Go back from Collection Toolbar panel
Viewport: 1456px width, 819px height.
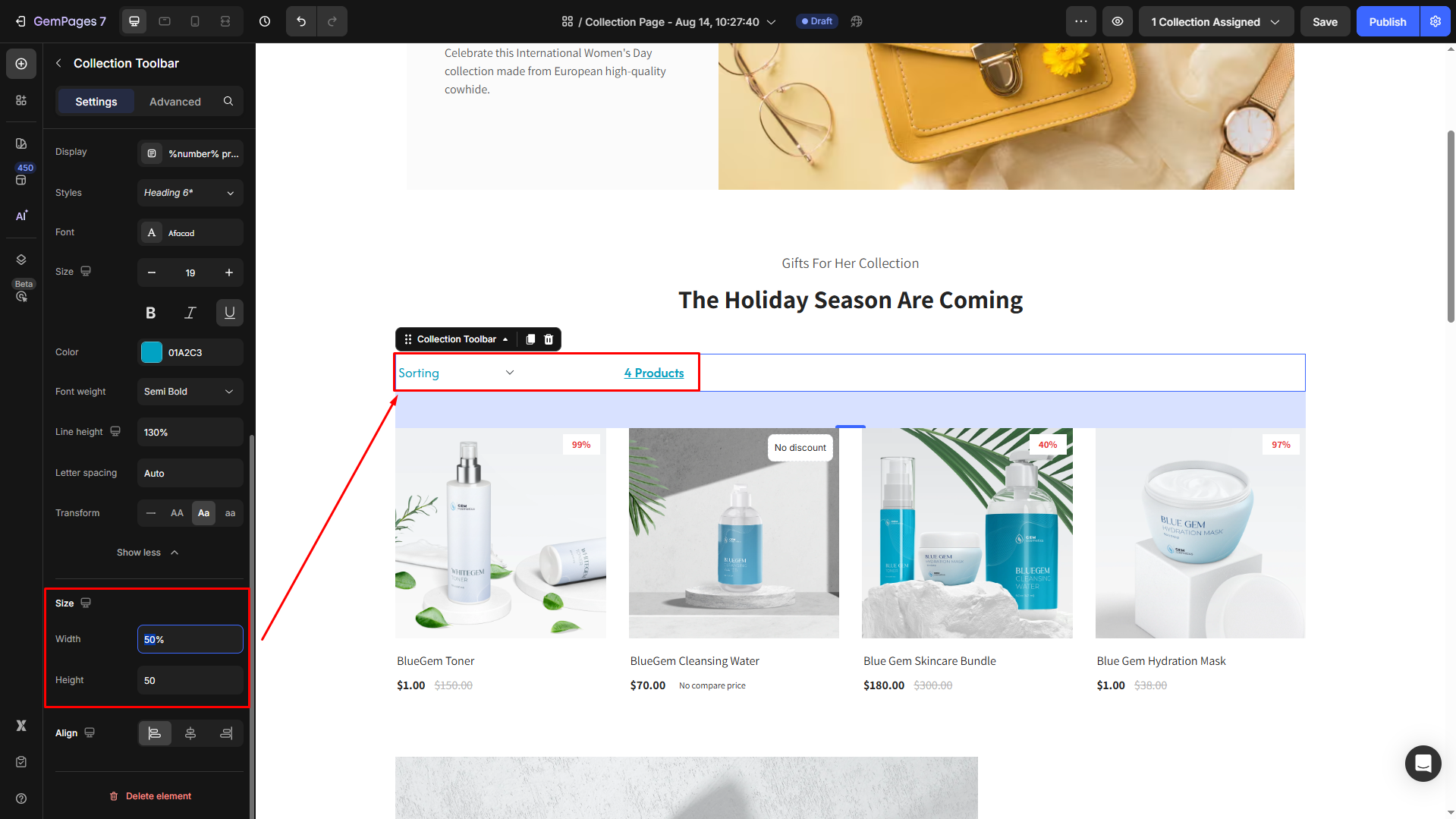(58, 63)
